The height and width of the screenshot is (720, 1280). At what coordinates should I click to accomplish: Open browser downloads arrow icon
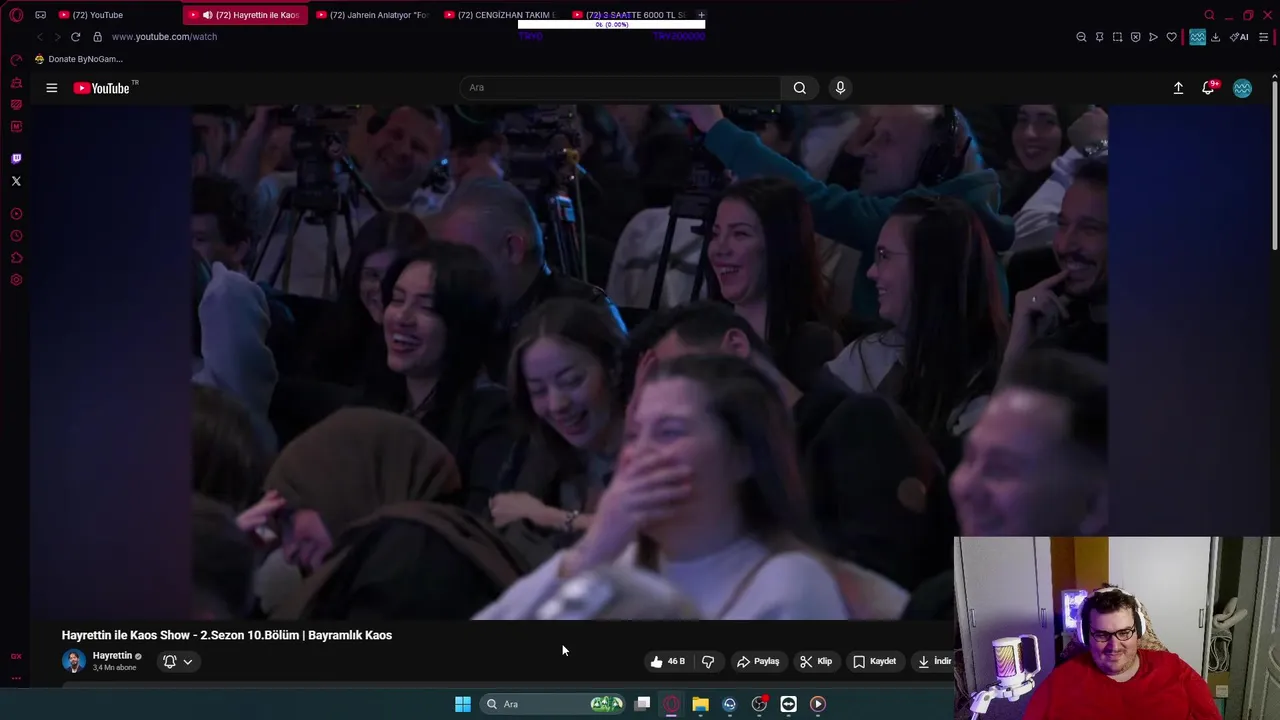tap(1215, 37)
